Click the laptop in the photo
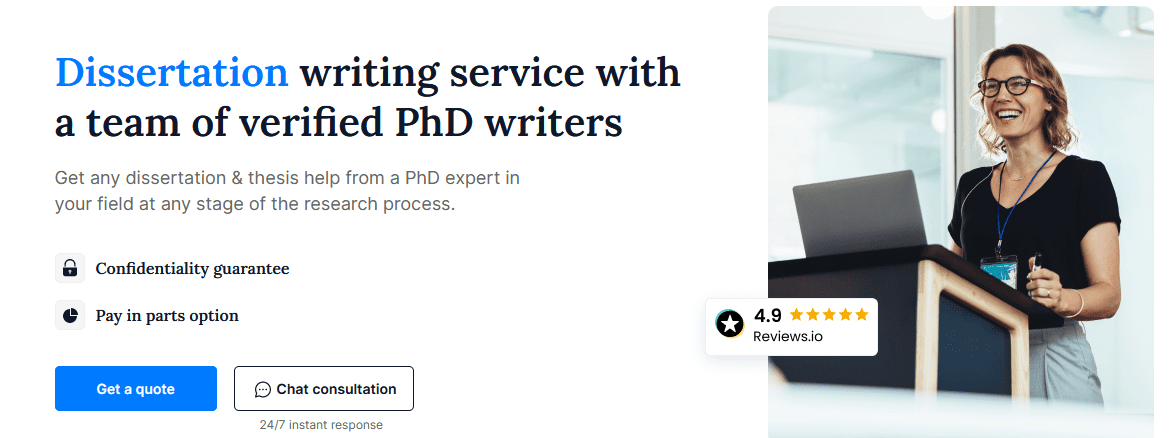1172x438 pixels. (x=860, y=215)
